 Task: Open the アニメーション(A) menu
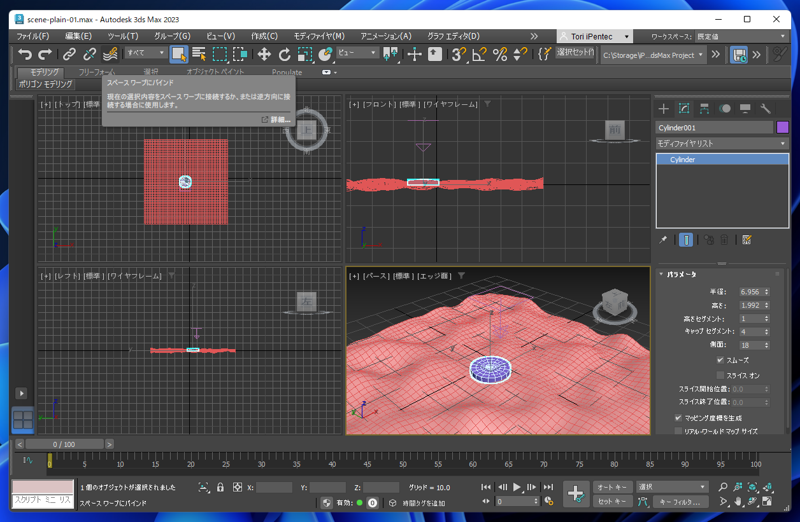(x=386, y=36)
